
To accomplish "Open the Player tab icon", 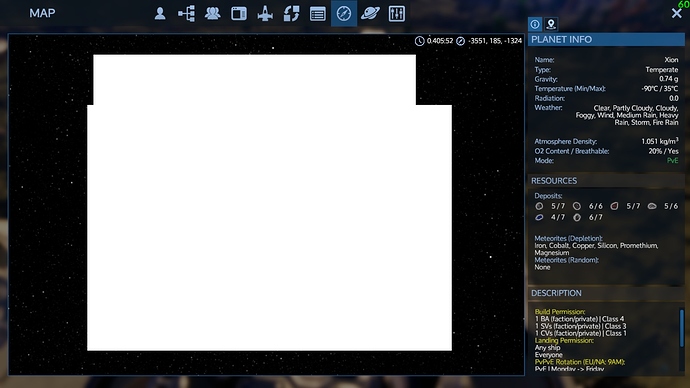I will point(160,14).
